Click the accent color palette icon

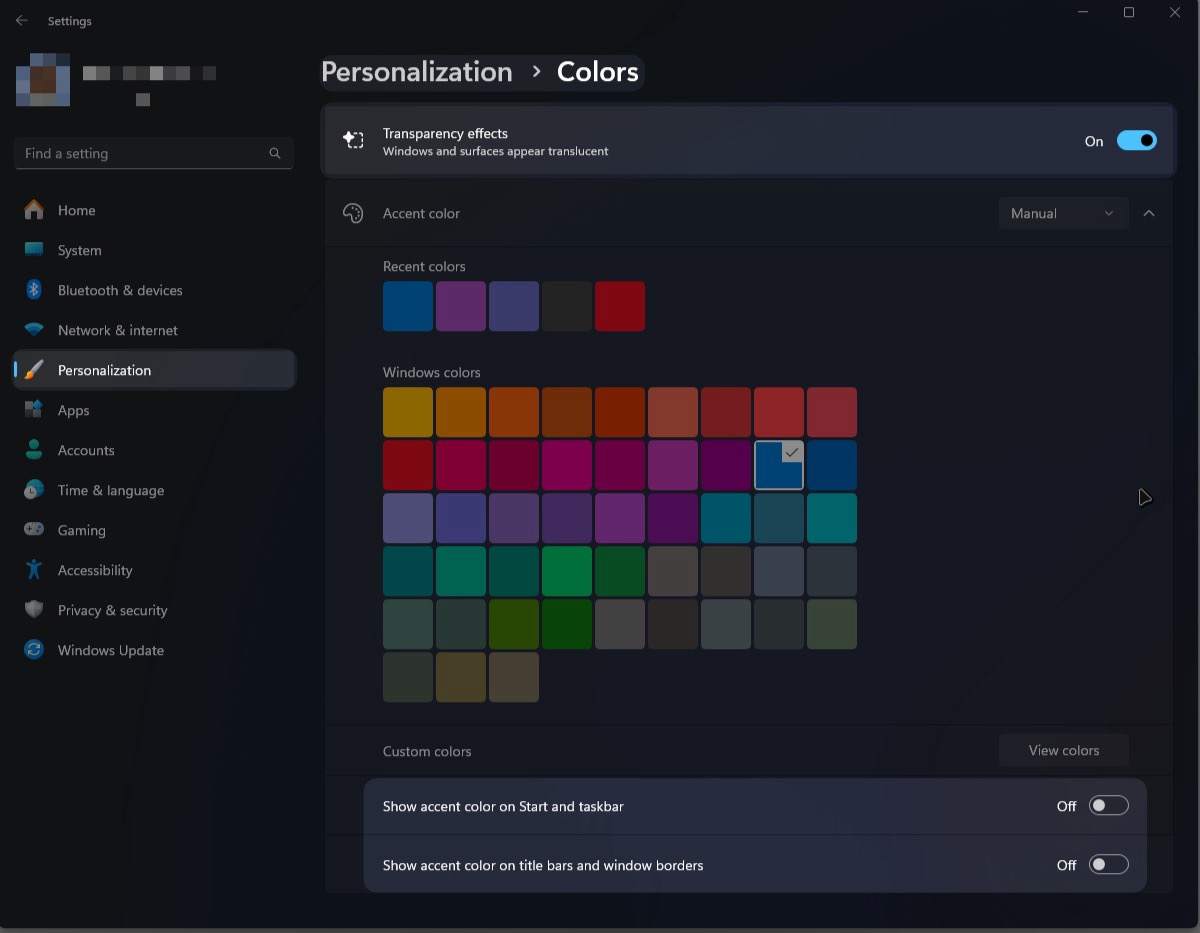pos(354,213)
